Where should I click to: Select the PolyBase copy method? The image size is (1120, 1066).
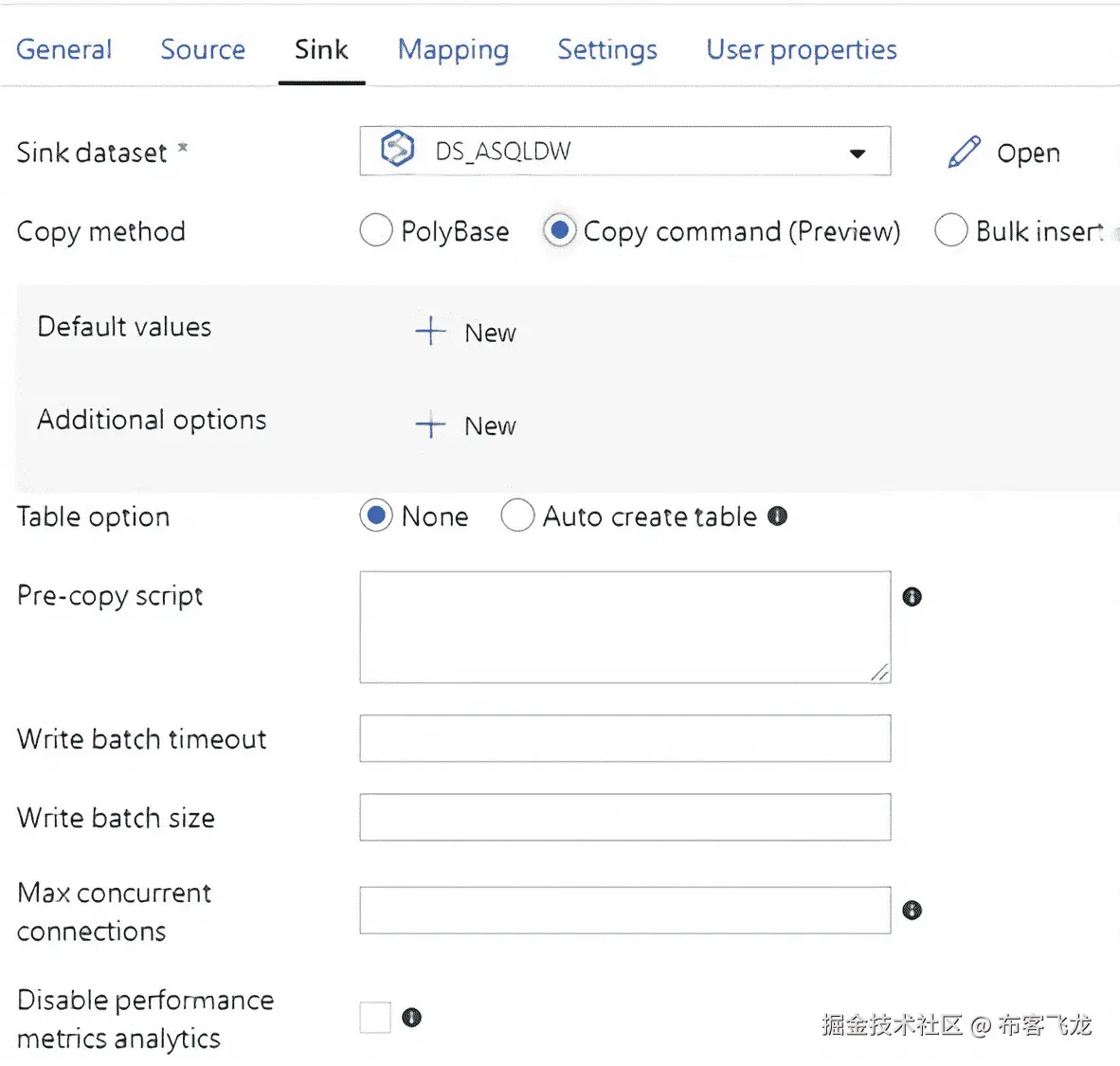pyautogui.click(x=376, y=230)
